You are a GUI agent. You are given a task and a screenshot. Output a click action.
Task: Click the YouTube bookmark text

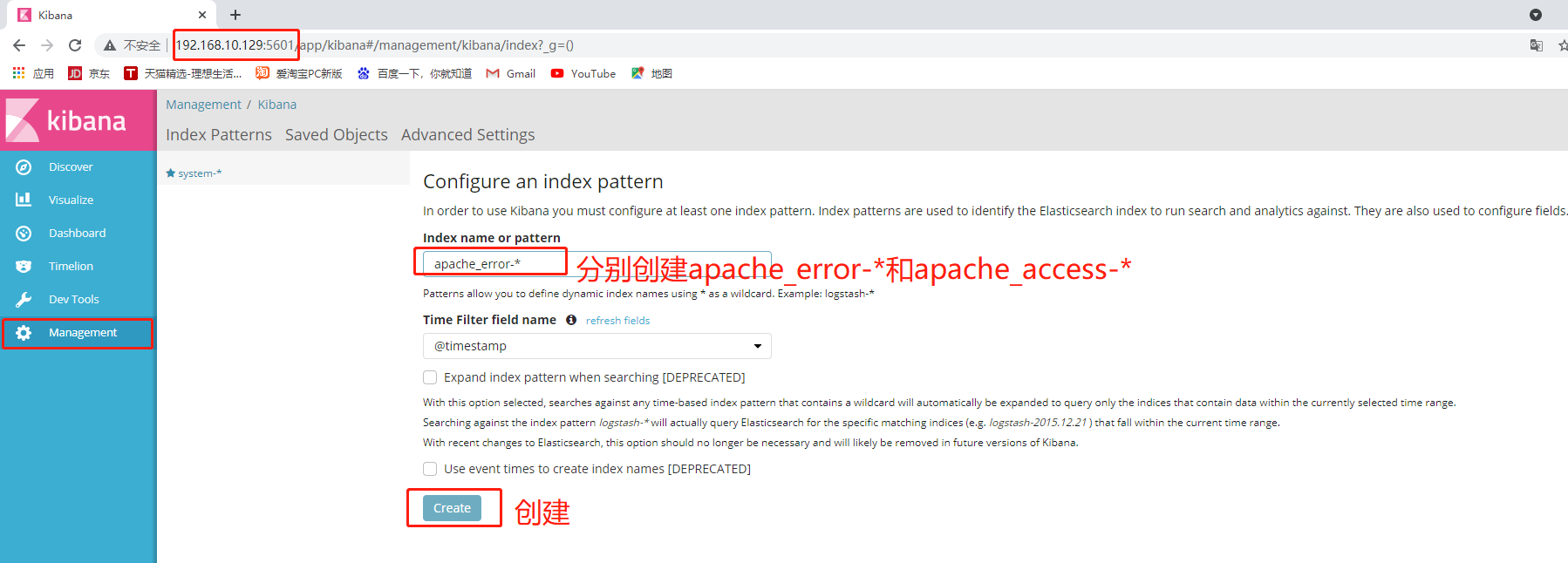pos(593,74)
